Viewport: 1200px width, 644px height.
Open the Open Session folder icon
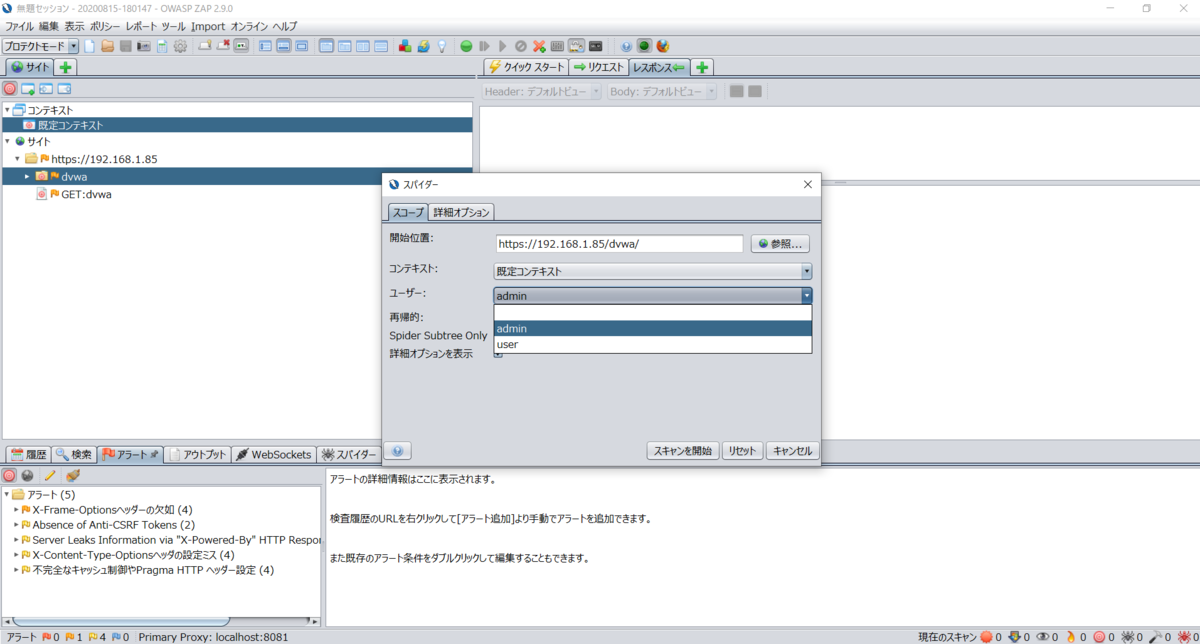[x=107, y=46]
